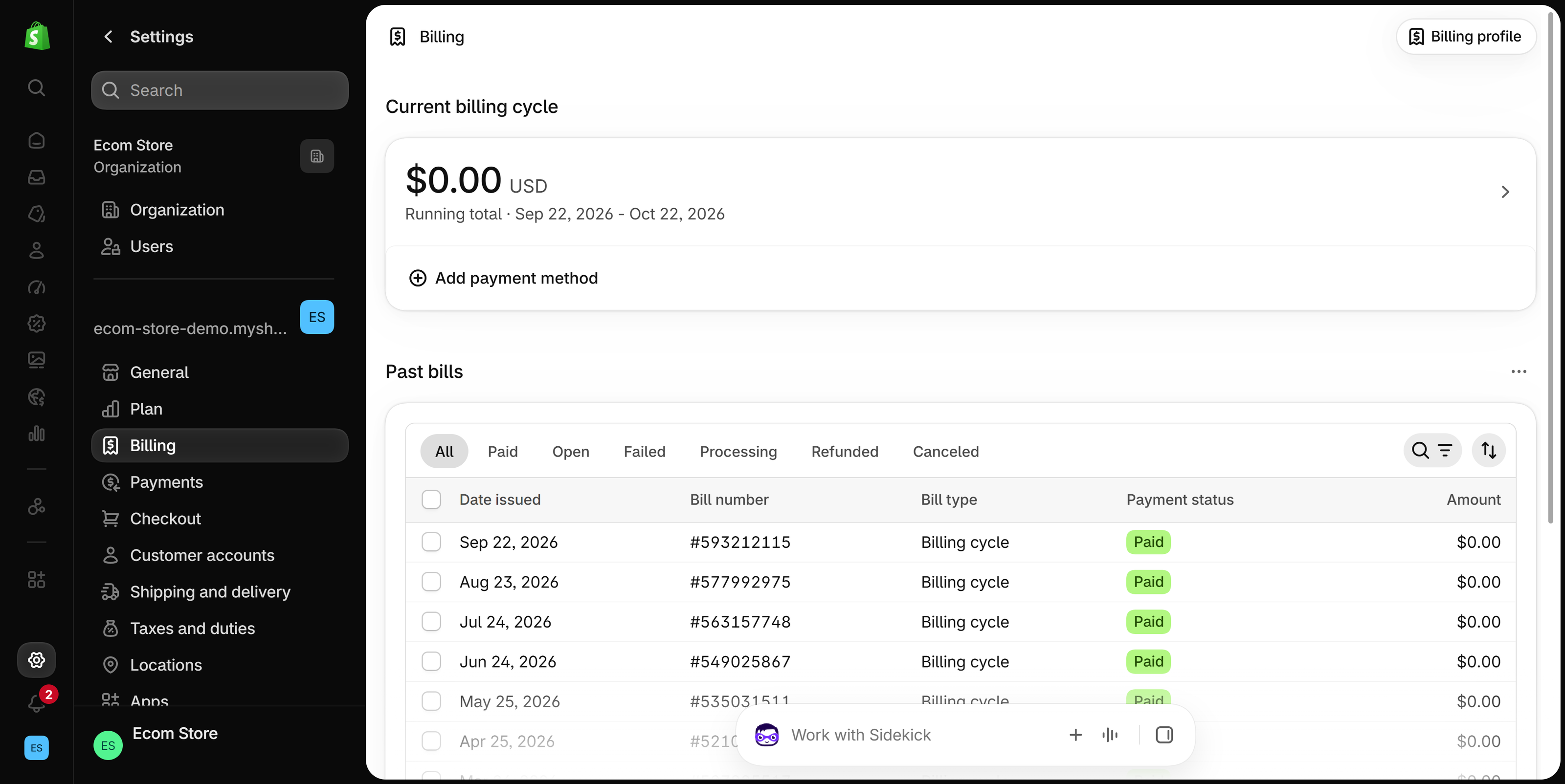Image resolution: width=1565 pixels, height=784 pixels.
Task: Check the Sep 22, 2026 bill row
Action: click(431, 542)
